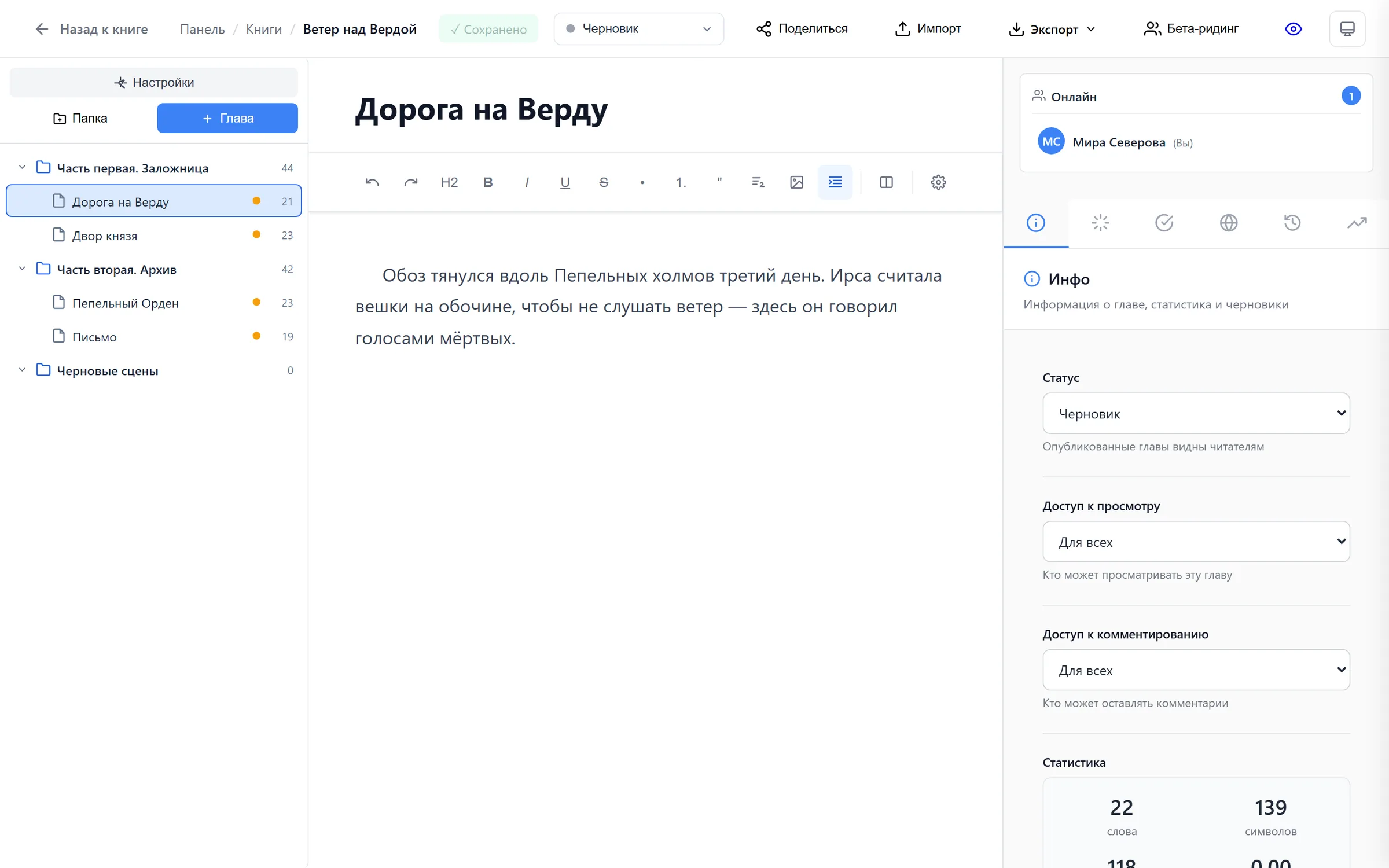This screenshot has height=868, width=1389.
Task: Select the Двор князя chapter
Action: point(154,236)
